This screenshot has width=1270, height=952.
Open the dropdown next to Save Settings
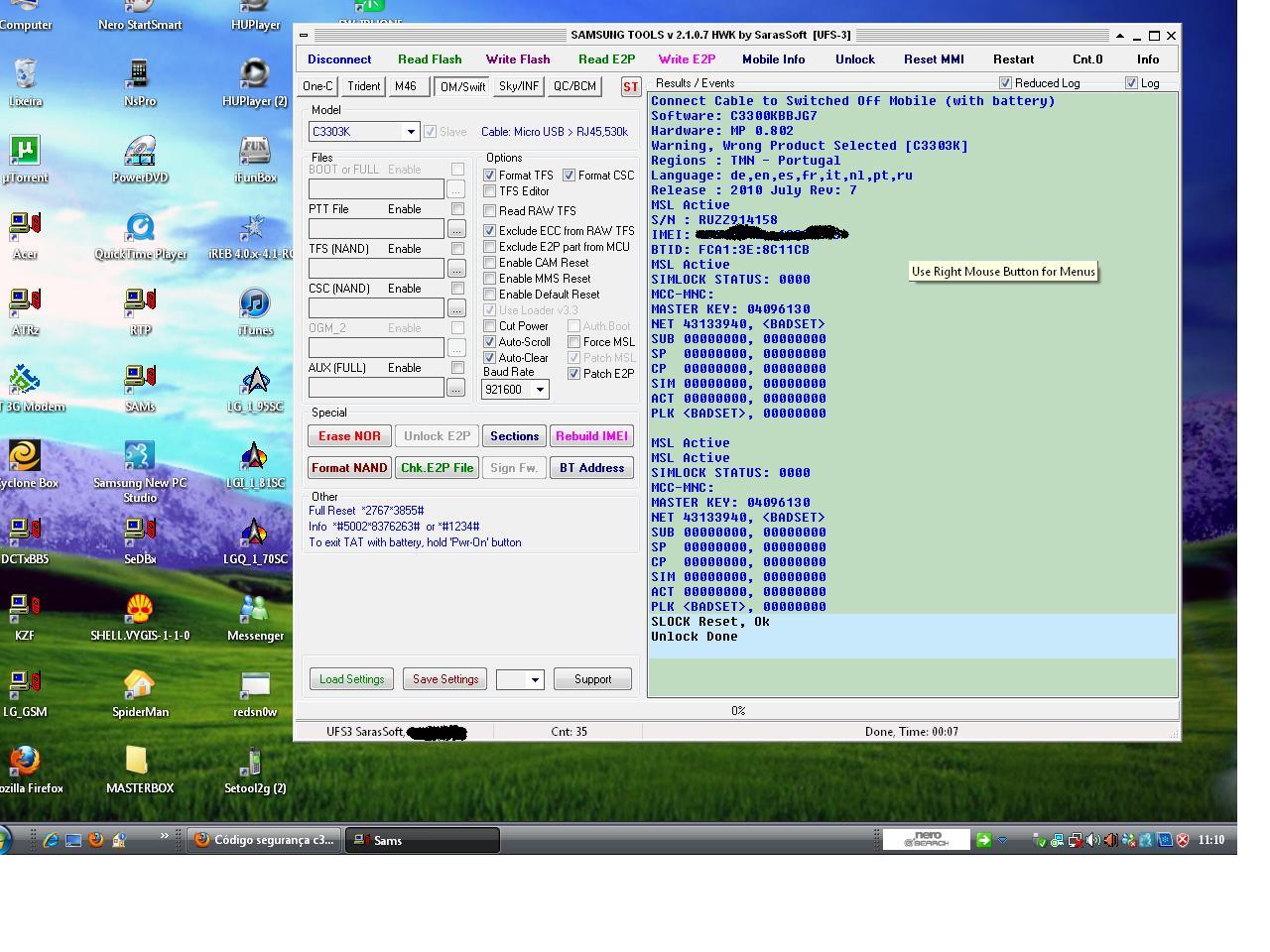(x=535, y=679)
